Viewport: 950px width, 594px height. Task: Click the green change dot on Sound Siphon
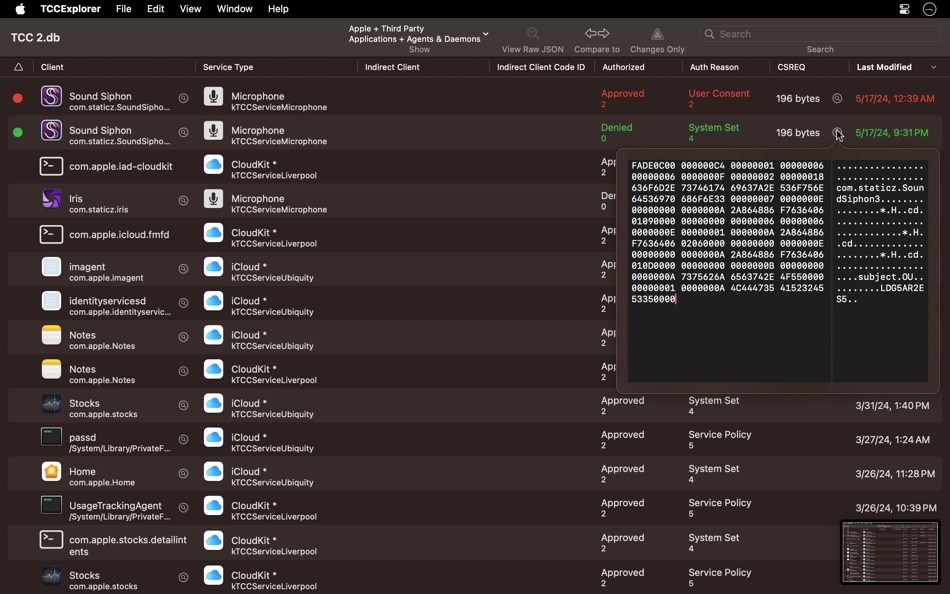click(x=18, y=132)
